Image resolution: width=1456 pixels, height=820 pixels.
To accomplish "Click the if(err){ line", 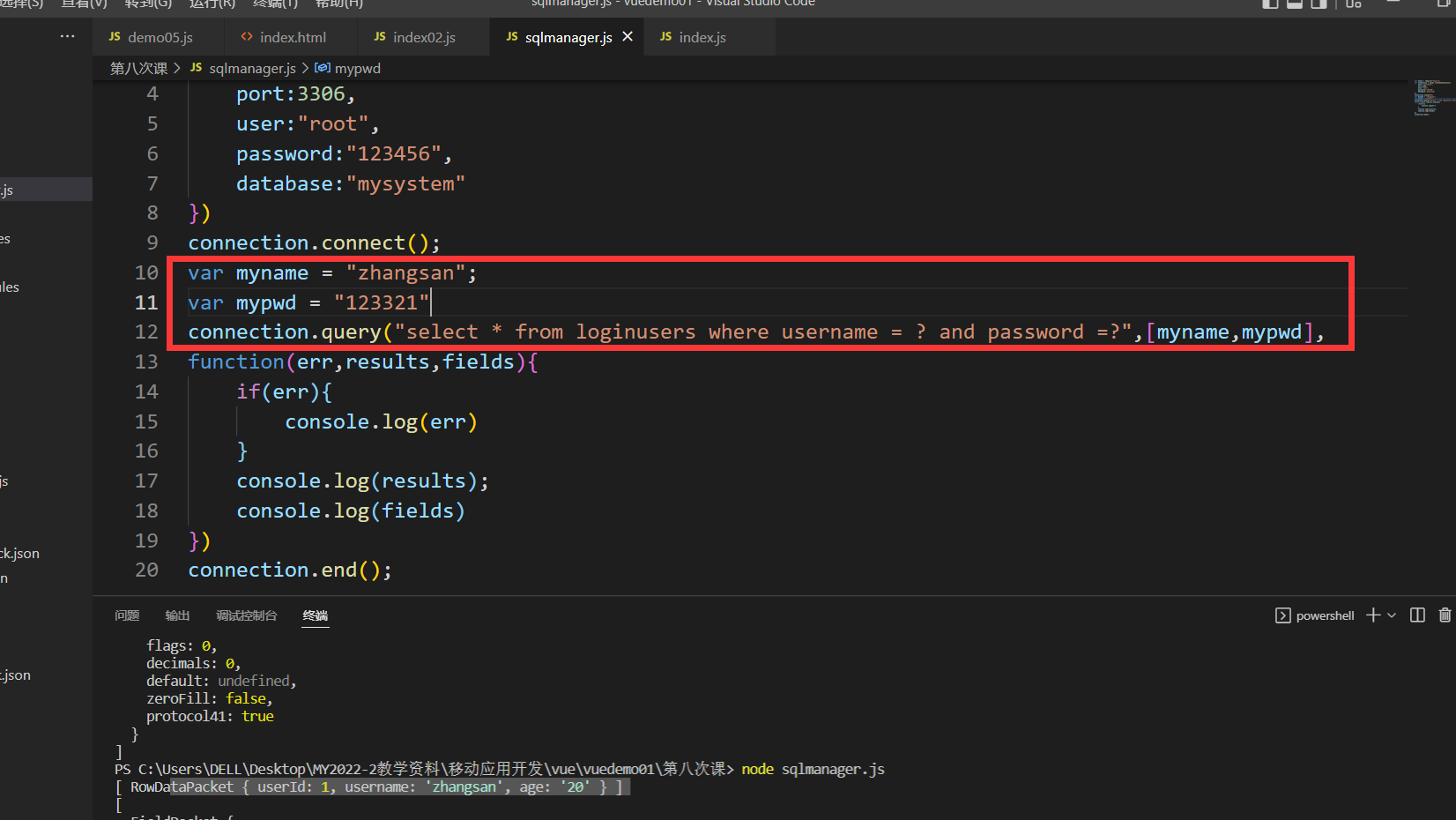I will click(284, 391).
